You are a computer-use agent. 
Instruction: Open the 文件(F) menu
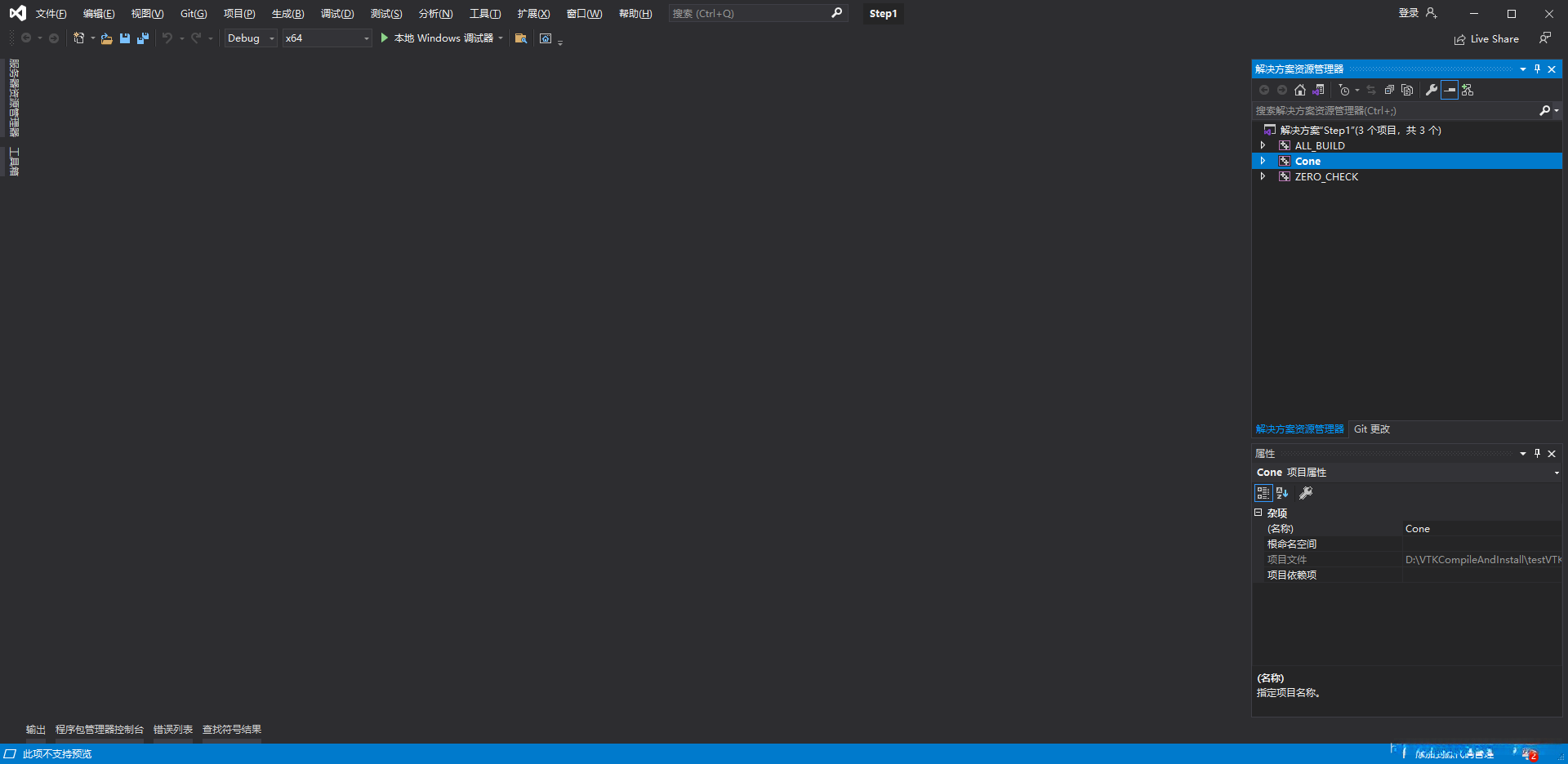(51, 14)
